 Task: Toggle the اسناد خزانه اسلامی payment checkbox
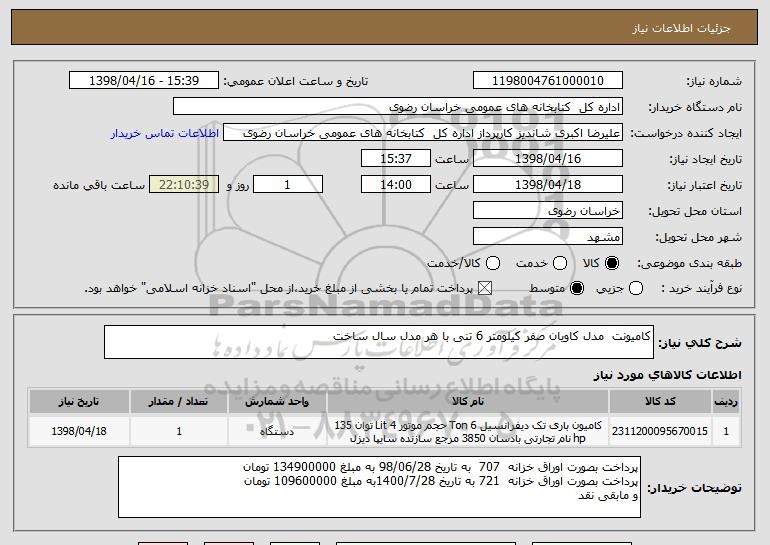click(486, 288)
